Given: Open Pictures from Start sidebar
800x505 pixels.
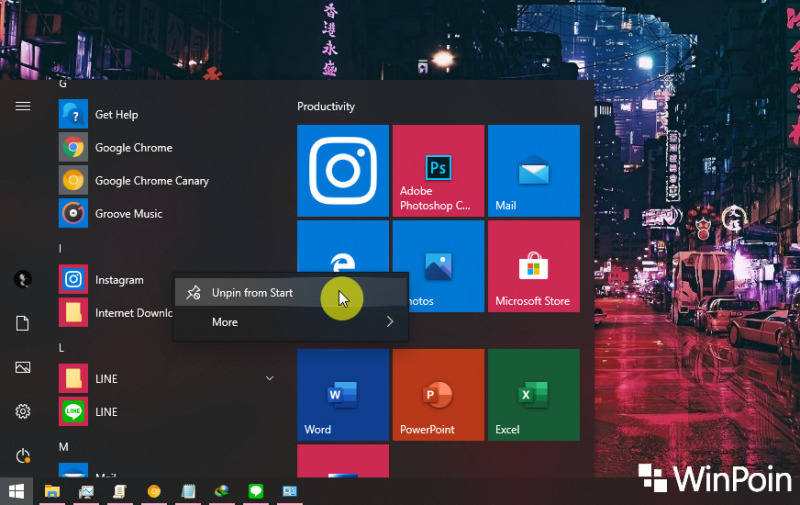Looking at the screenshot, I should [22, 367].
